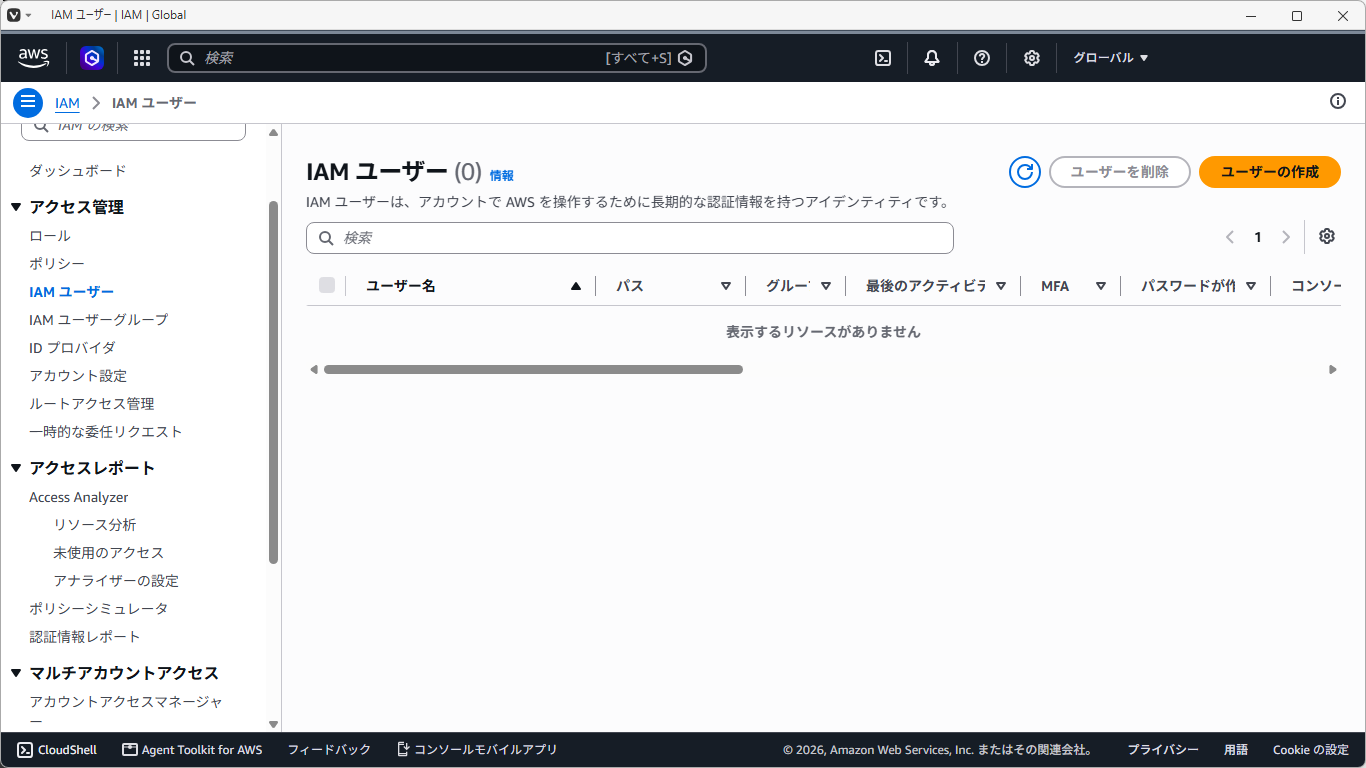Open アカウントアクセスマネージャー in the sidebar
Screen dimensions: 1366x768
click(x=126, y=711)
